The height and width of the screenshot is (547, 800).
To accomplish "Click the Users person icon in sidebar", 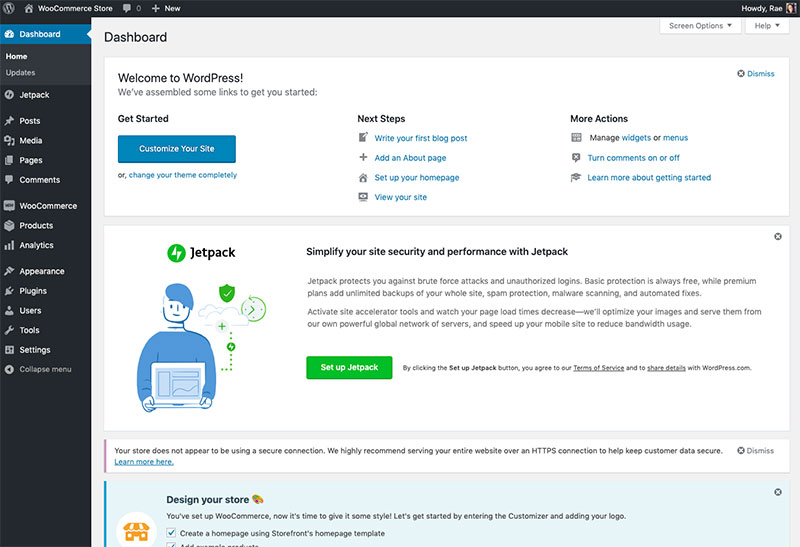I will tap(9, 310).
